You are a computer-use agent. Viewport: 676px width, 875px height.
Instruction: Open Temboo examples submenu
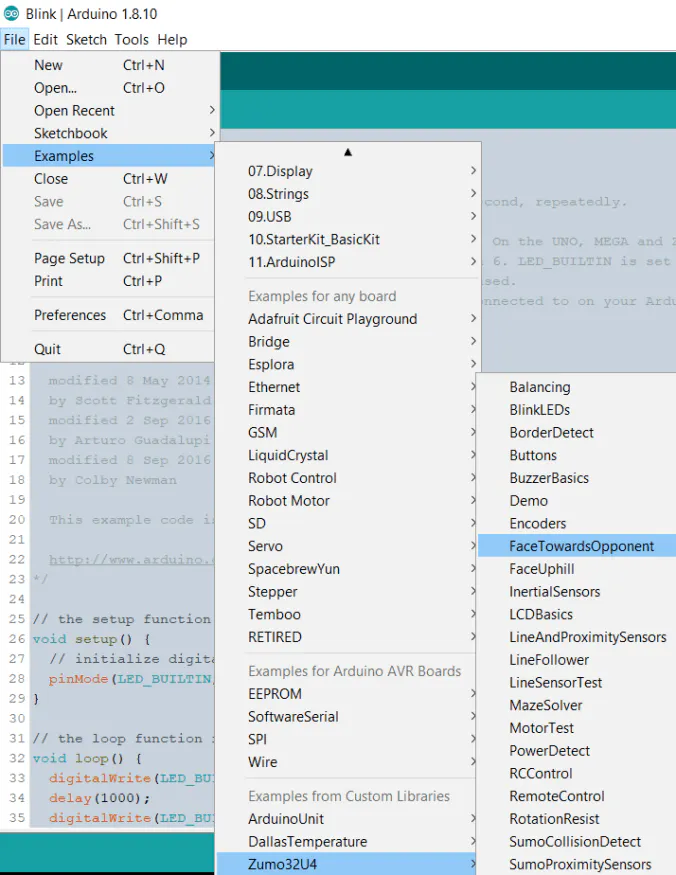347,614
